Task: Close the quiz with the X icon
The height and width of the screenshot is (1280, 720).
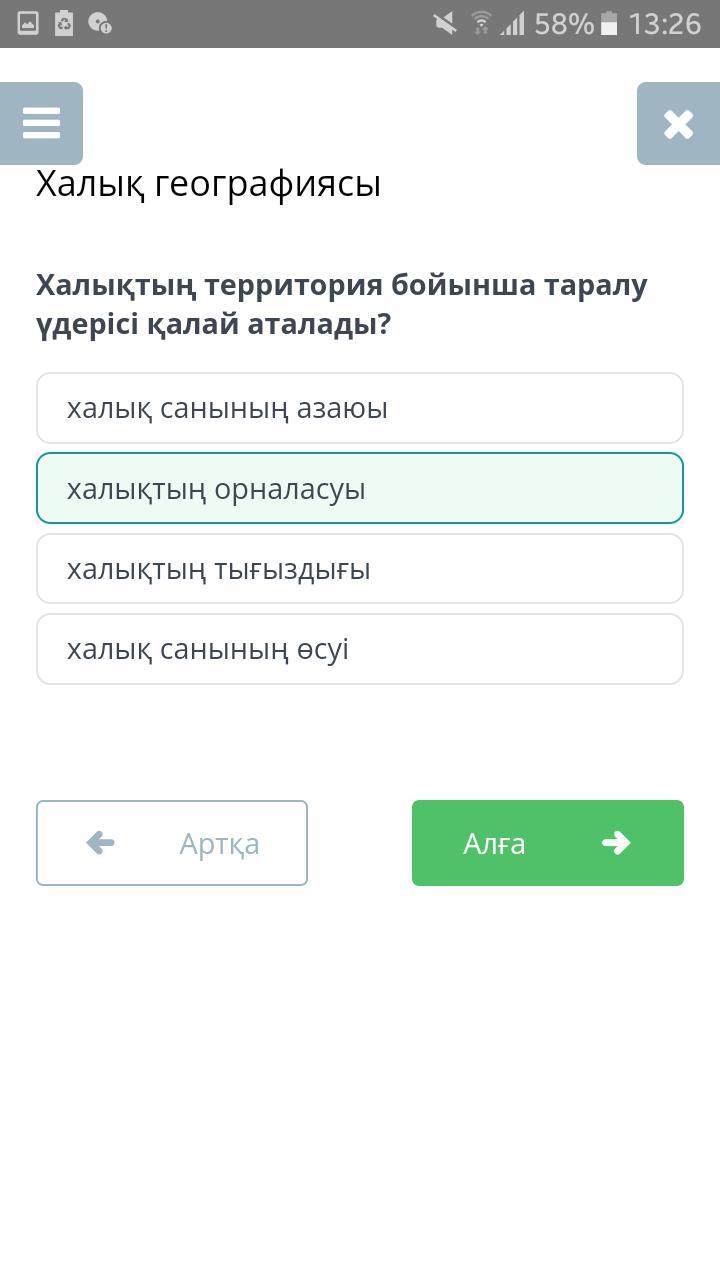Action: (678, 123)
